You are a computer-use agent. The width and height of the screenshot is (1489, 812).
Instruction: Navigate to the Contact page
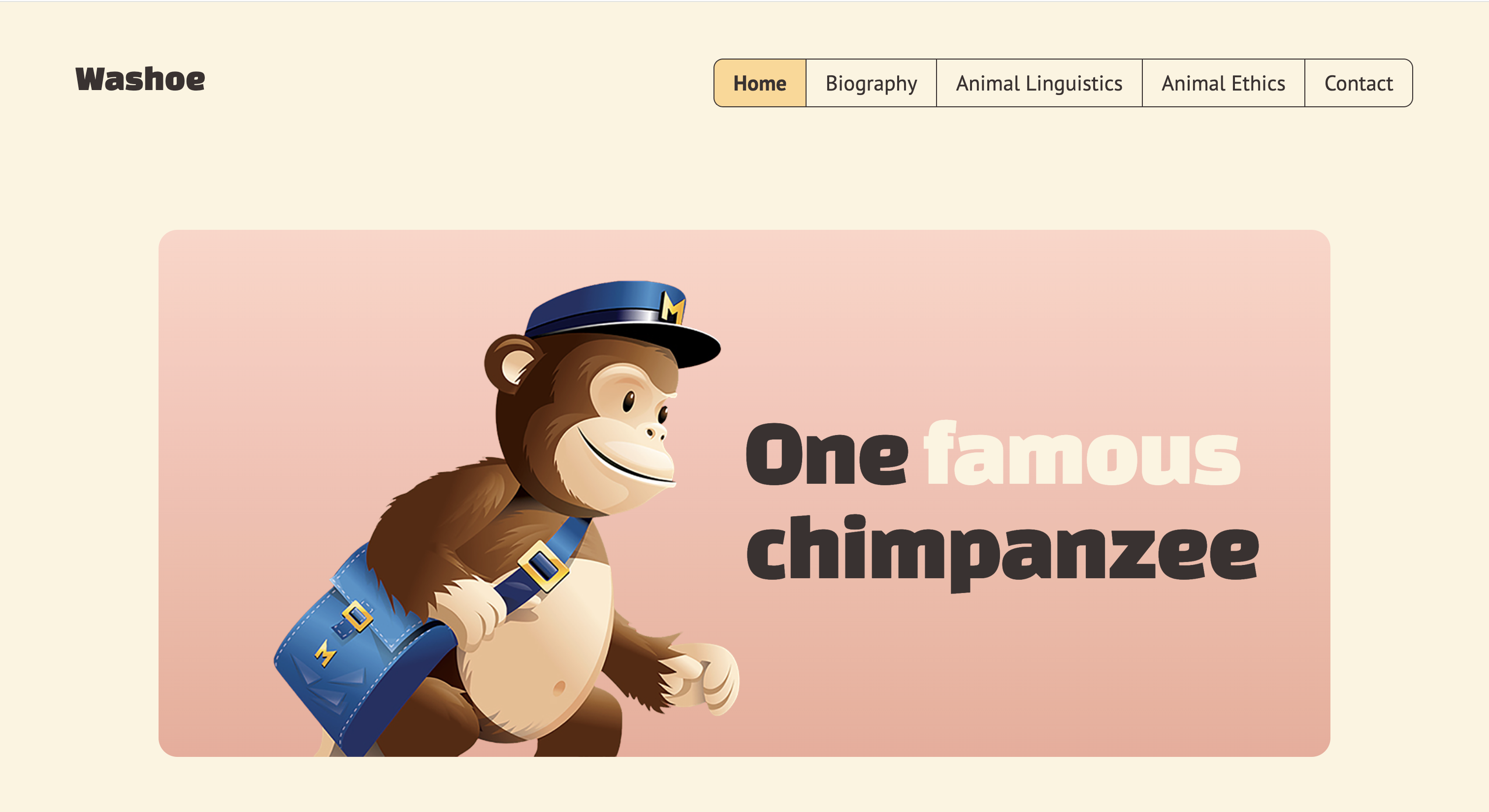[1359, 83]
